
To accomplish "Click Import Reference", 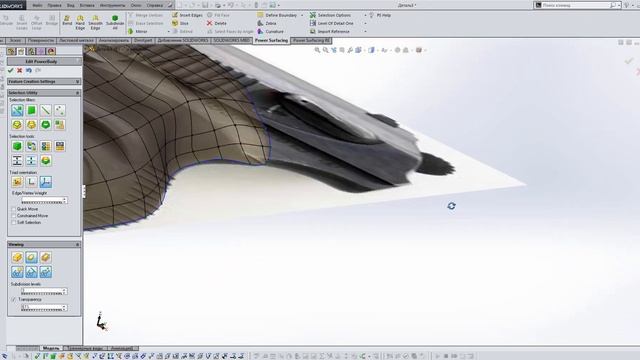I will coord(329,31).
